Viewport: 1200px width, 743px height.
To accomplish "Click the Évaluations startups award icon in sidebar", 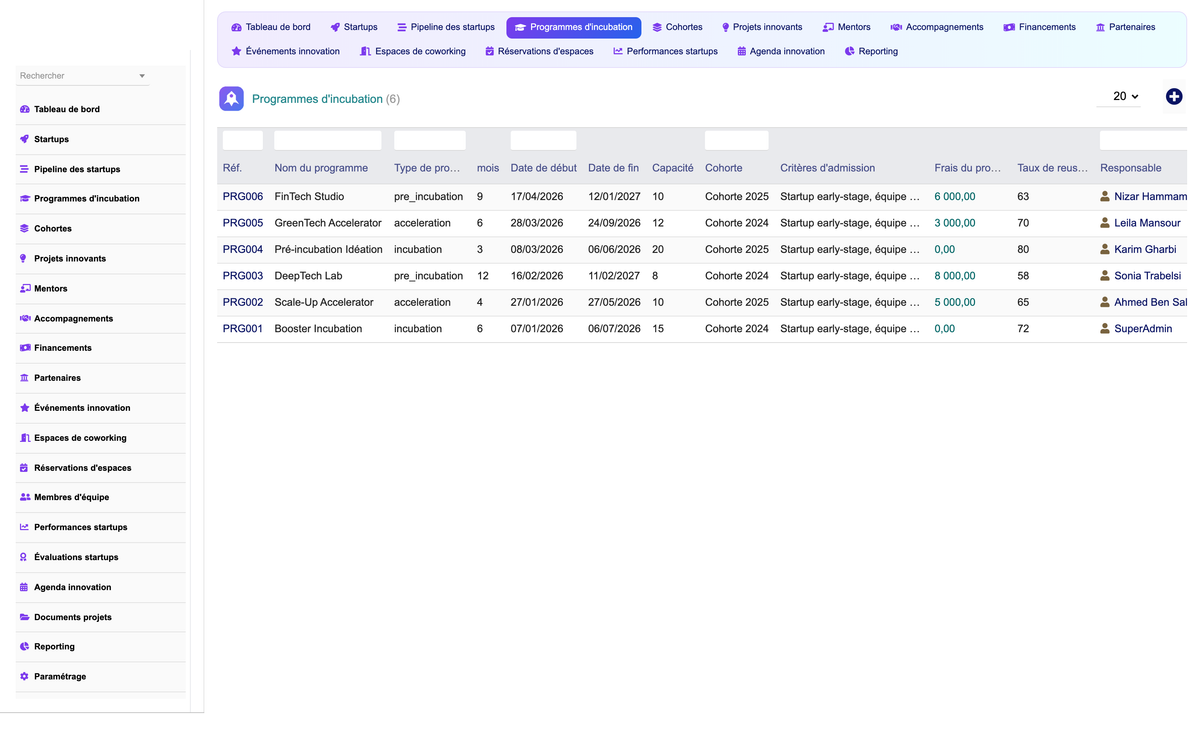I will pyautogui.click(x=25, y=557).
